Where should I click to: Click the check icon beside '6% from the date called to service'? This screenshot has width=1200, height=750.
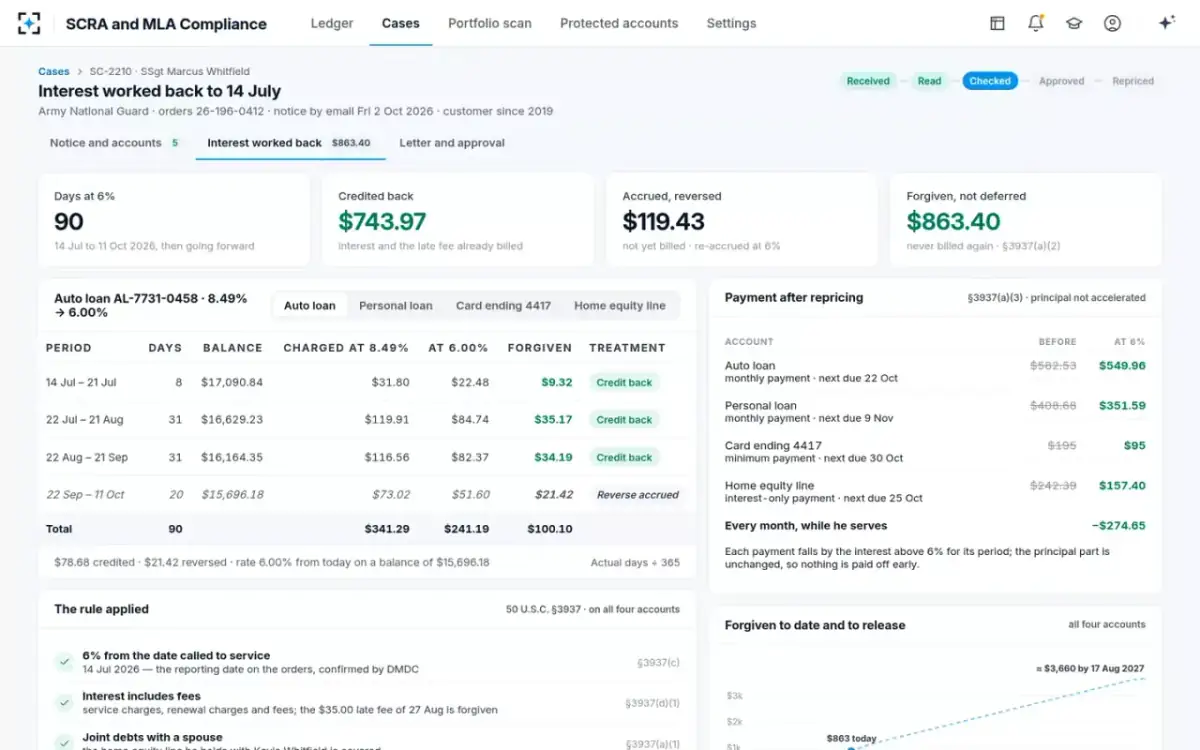pos(64,662)
